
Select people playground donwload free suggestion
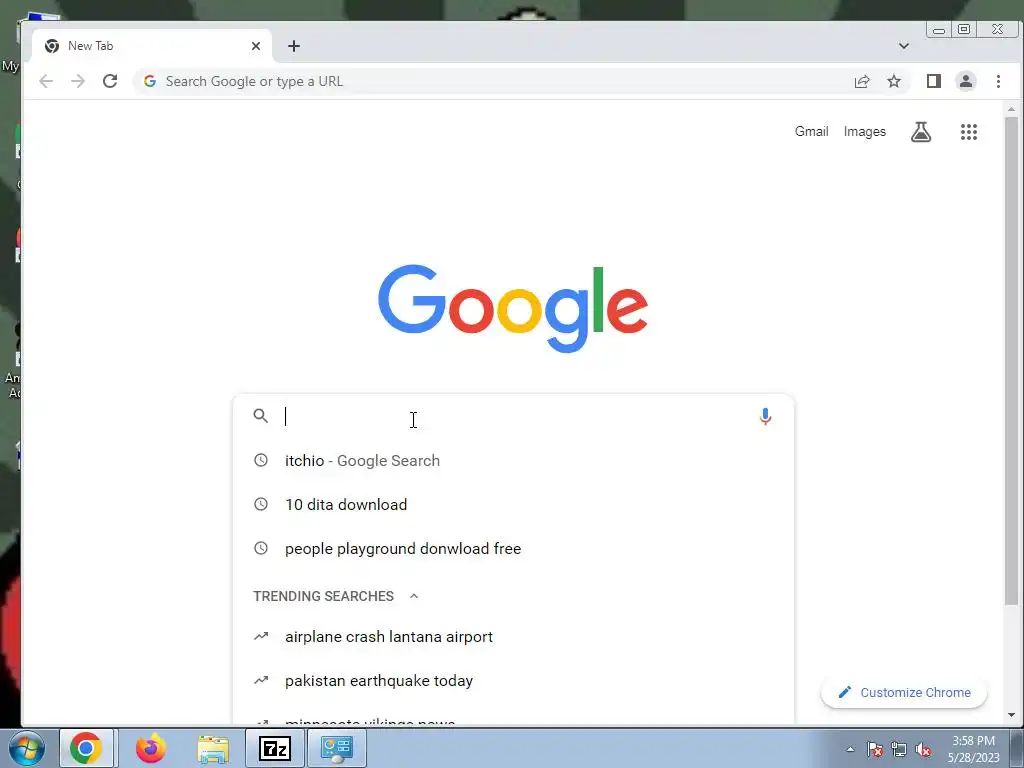click(513, 549)
